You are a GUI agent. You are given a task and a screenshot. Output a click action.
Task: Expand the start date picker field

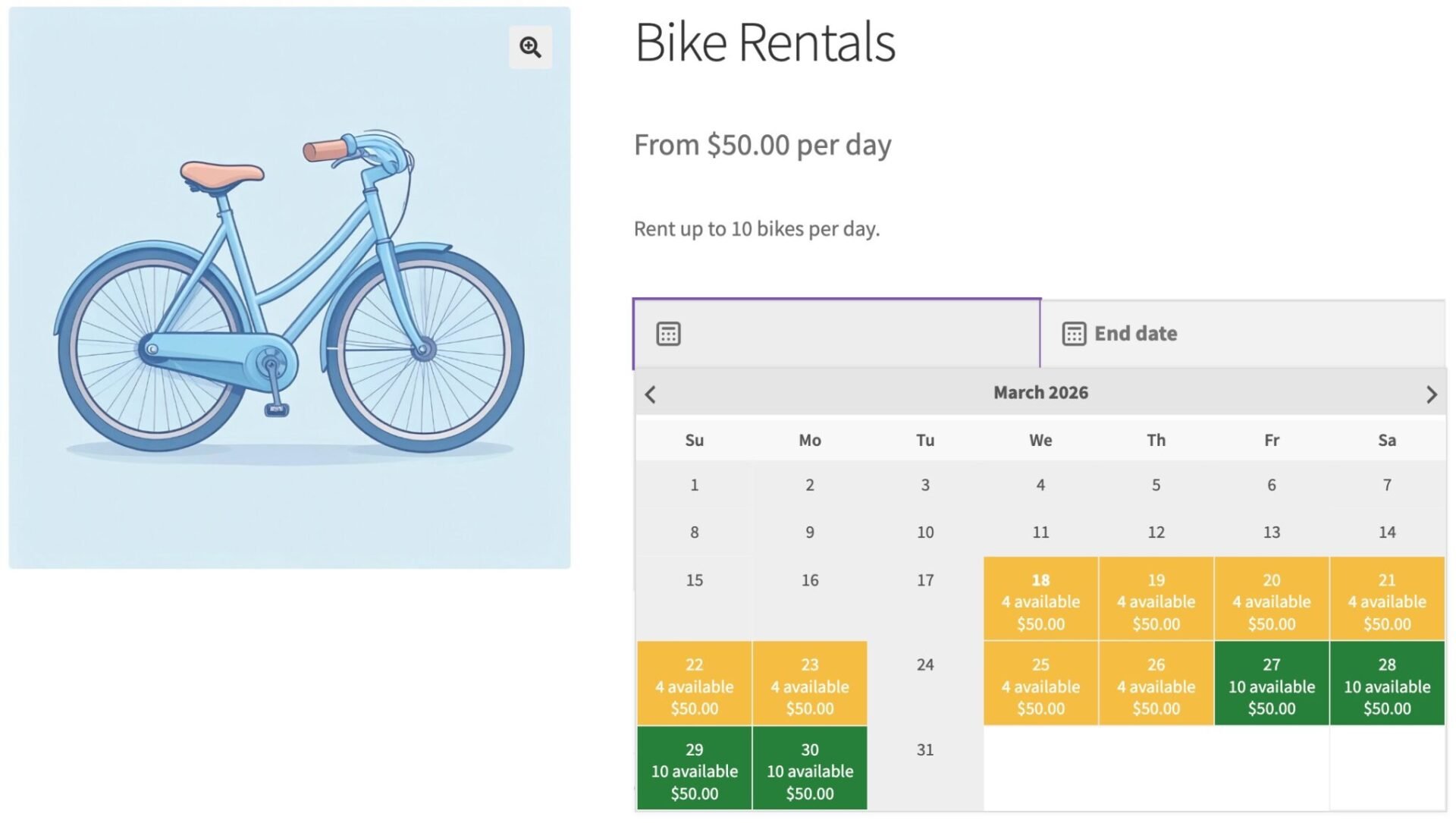pos(834,333)
